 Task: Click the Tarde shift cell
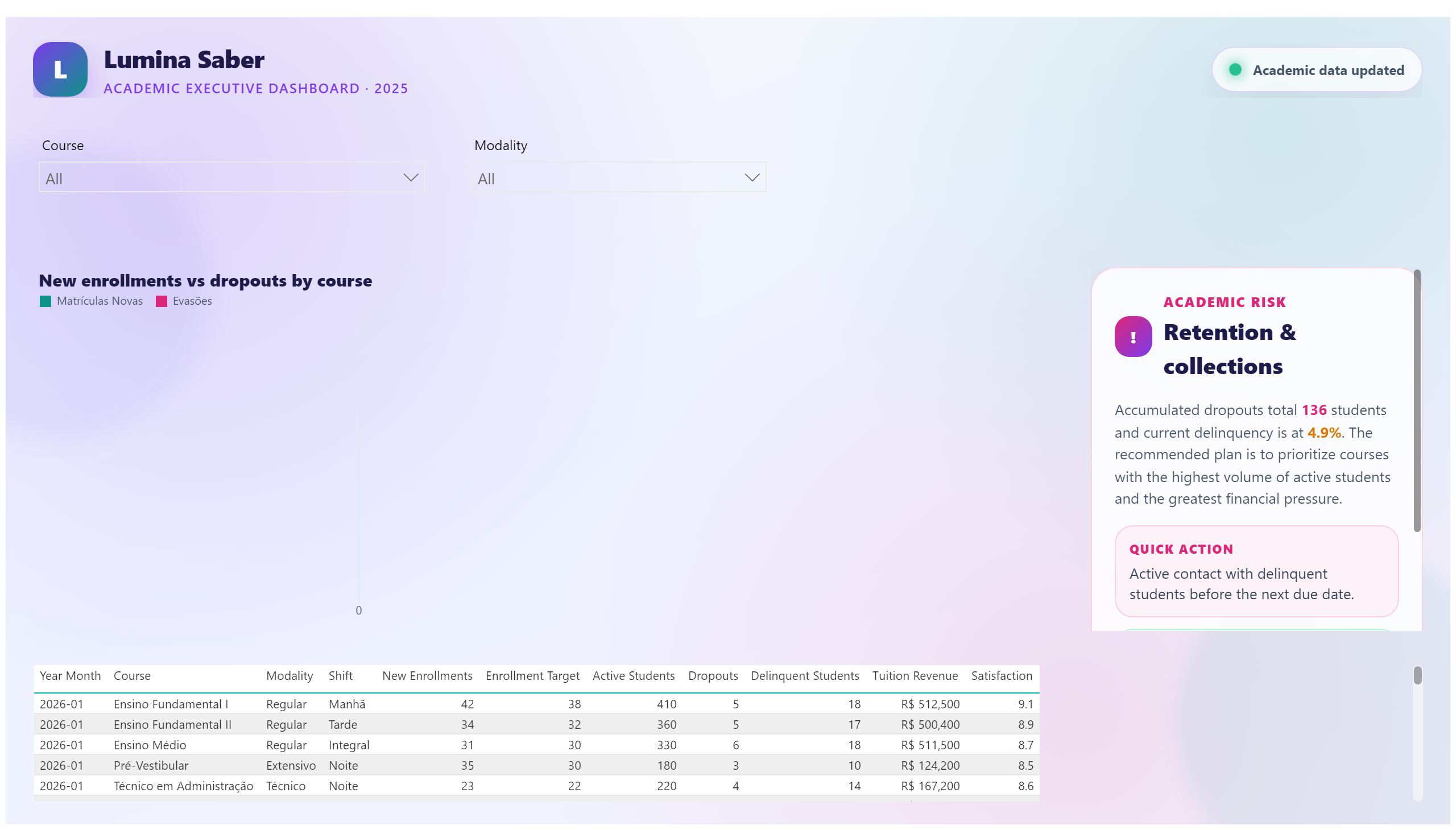(x=343, y=724)
